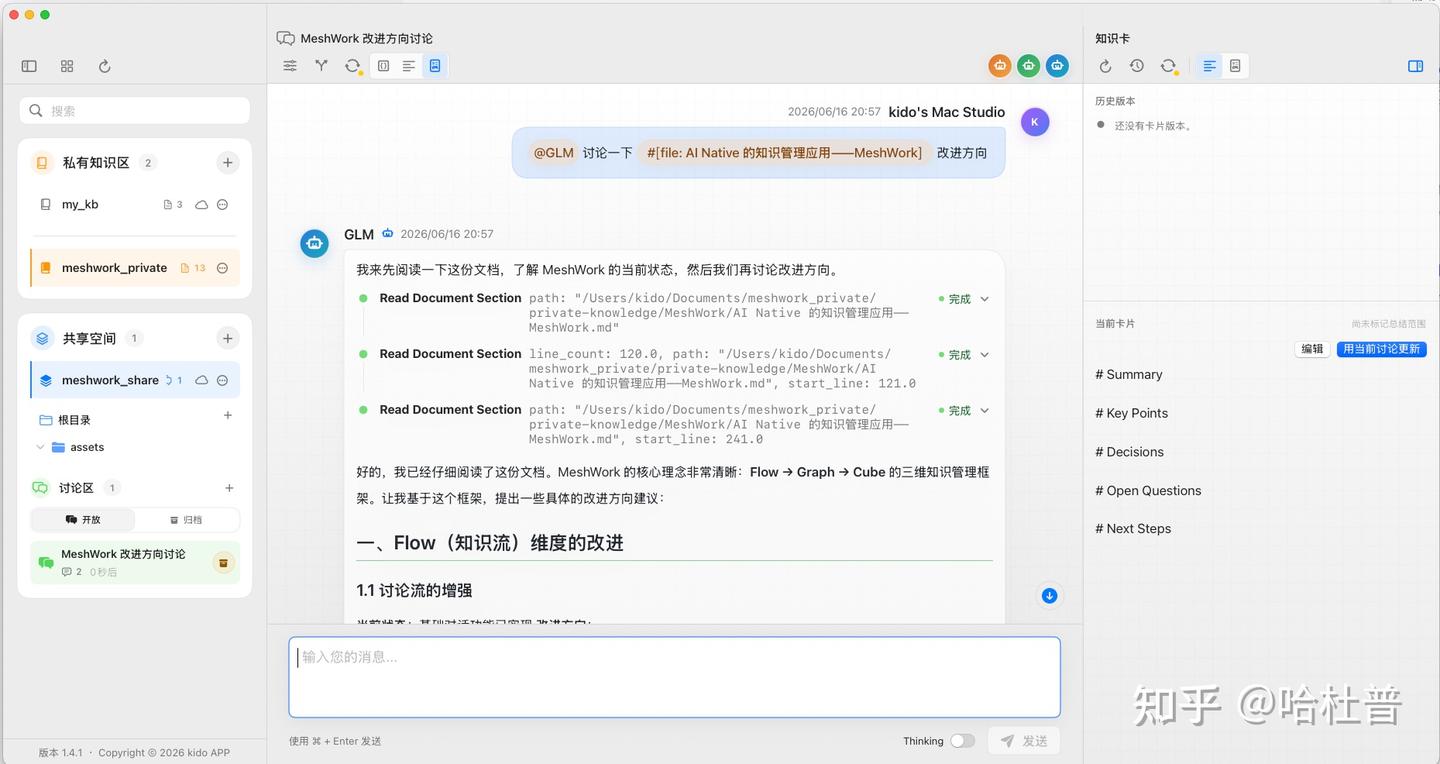Switch to the 归档 tab
1440x764 pixels.
[x=186, y=520]
